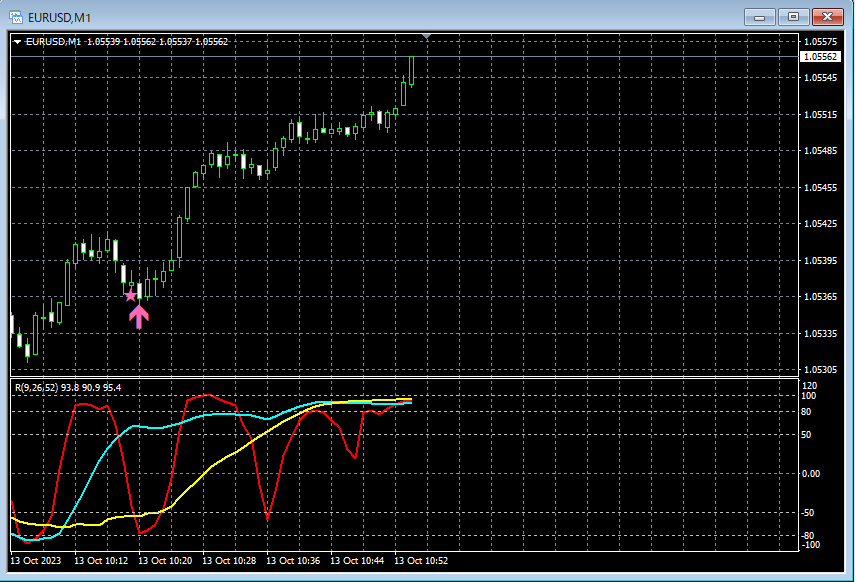The image size is (856, 582).
Task: Click the 1.05305 price scale value
Action: click(x=821, y=370)
